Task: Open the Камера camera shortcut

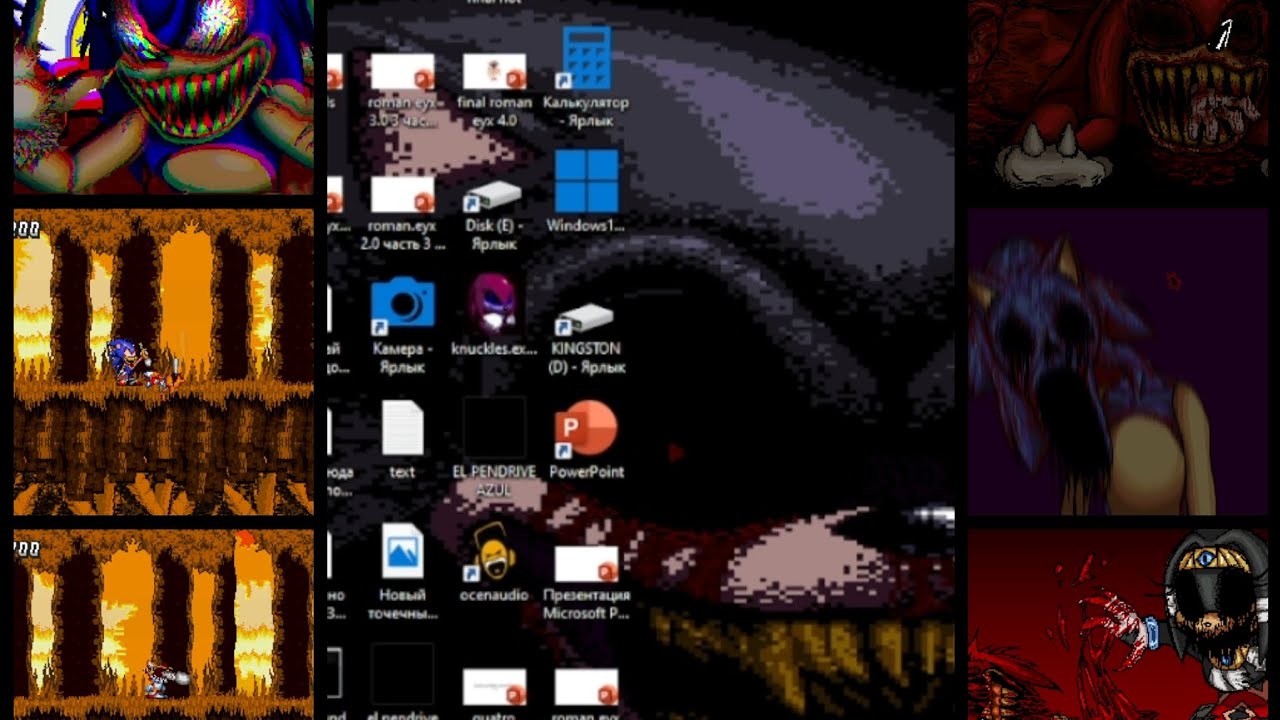Action: (x=402, y=325)
